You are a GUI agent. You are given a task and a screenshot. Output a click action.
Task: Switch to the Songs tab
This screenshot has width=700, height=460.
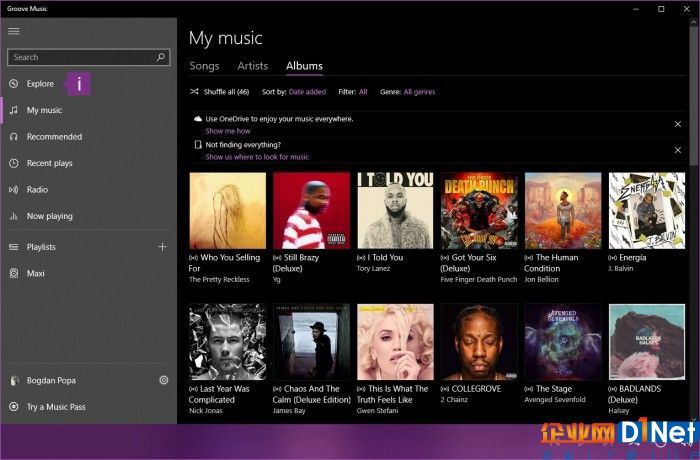pyautogui.click(x=204, y=66)
